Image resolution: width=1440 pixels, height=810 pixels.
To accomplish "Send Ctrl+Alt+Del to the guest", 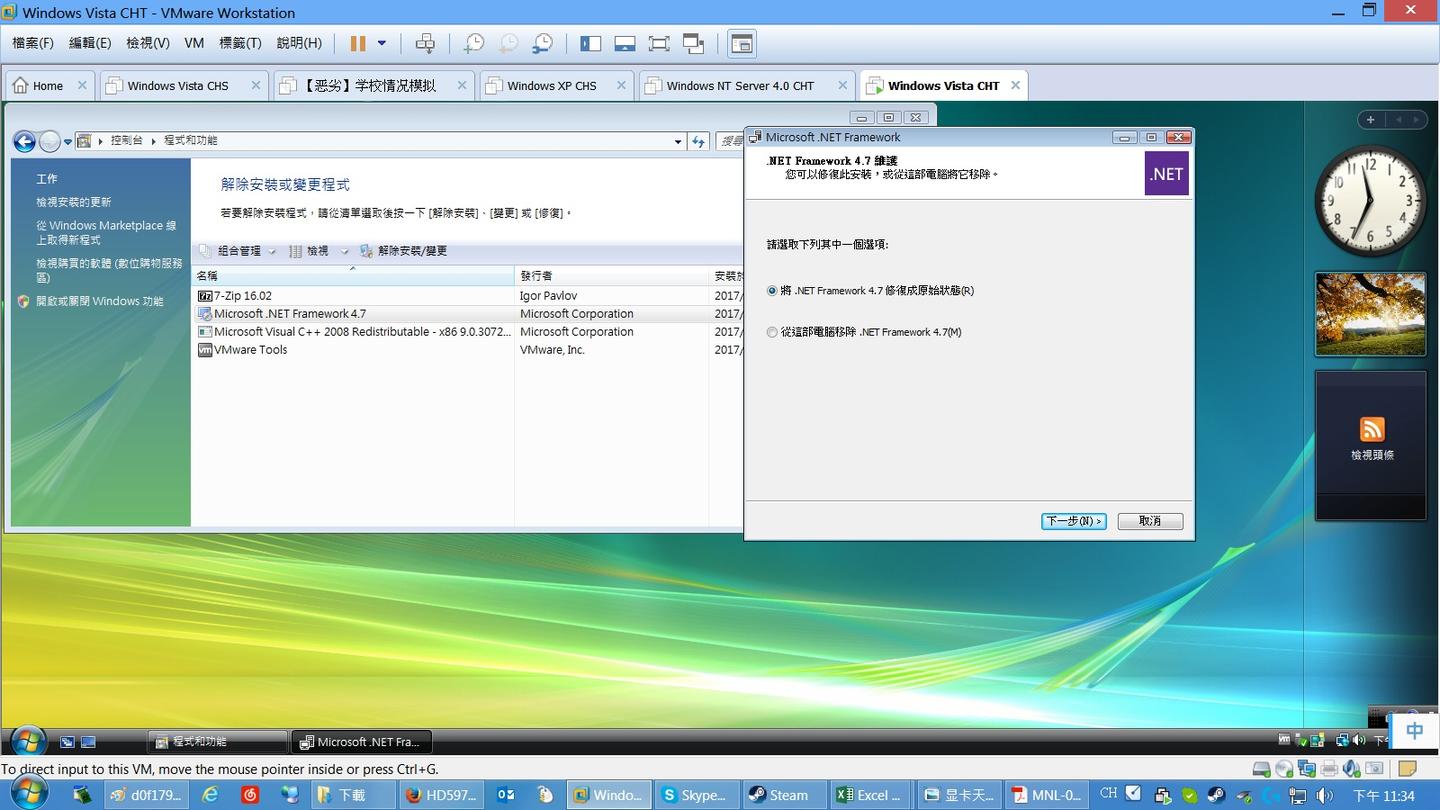I will 427,43.
